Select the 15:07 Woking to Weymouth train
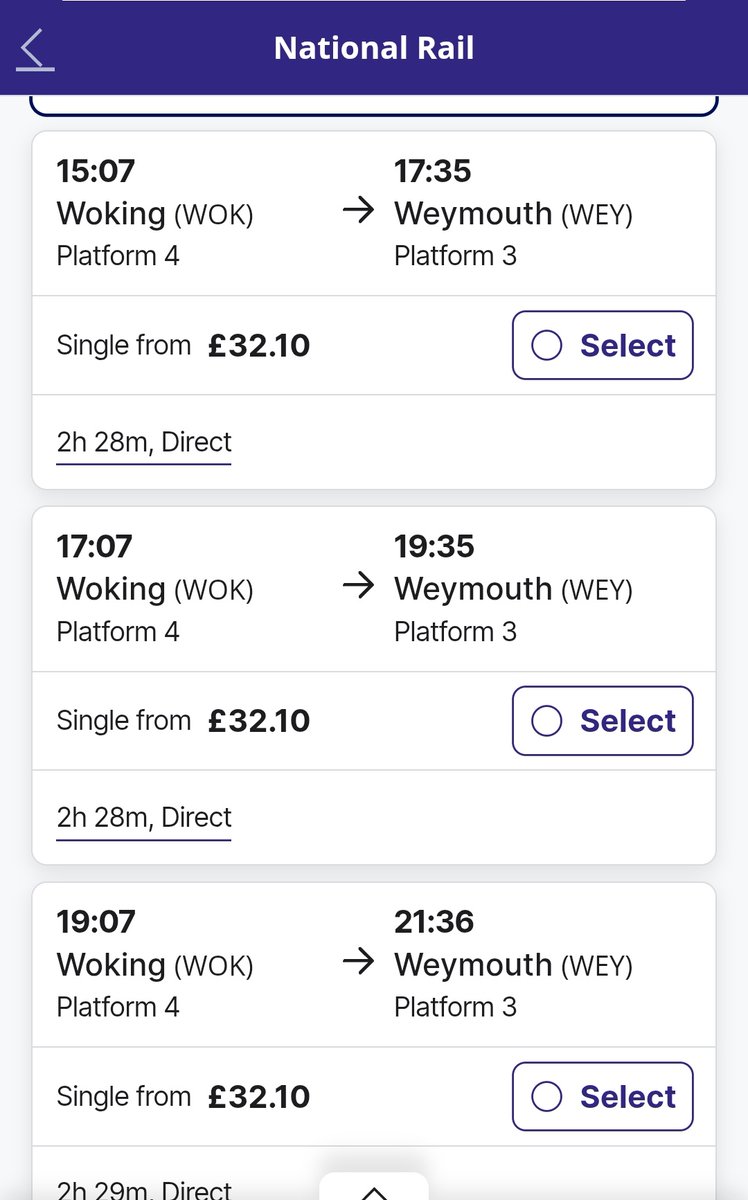Image resolution: width=748 pixels, height=1200 pixels. point(602,346)
